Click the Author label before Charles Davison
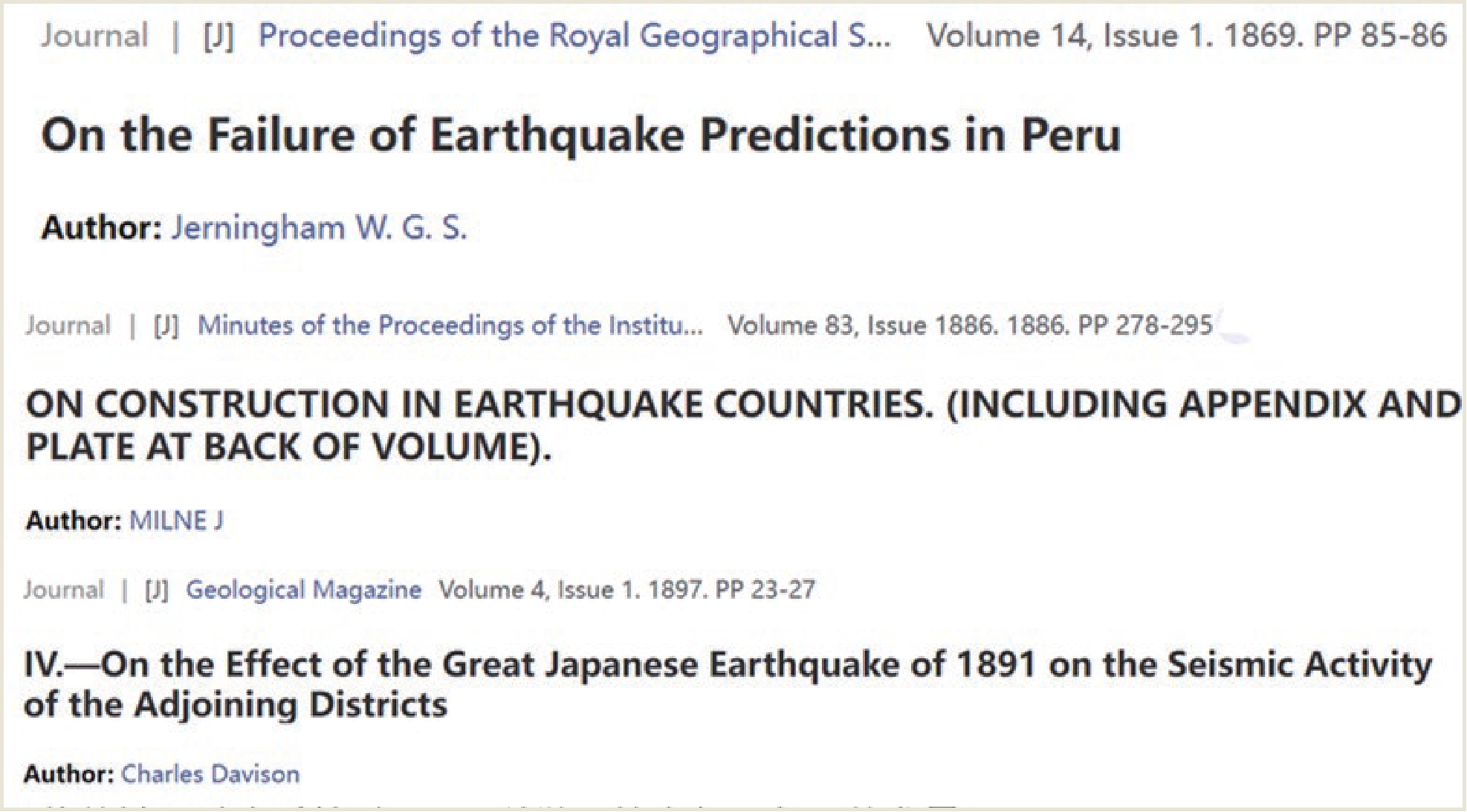 point(69,774)
